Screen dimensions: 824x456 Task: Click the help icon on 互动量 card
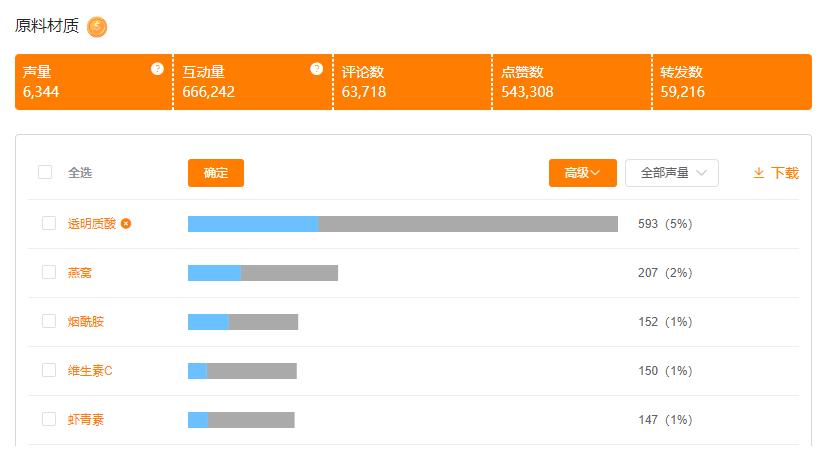pyautogui.click(x=317, y=69)
